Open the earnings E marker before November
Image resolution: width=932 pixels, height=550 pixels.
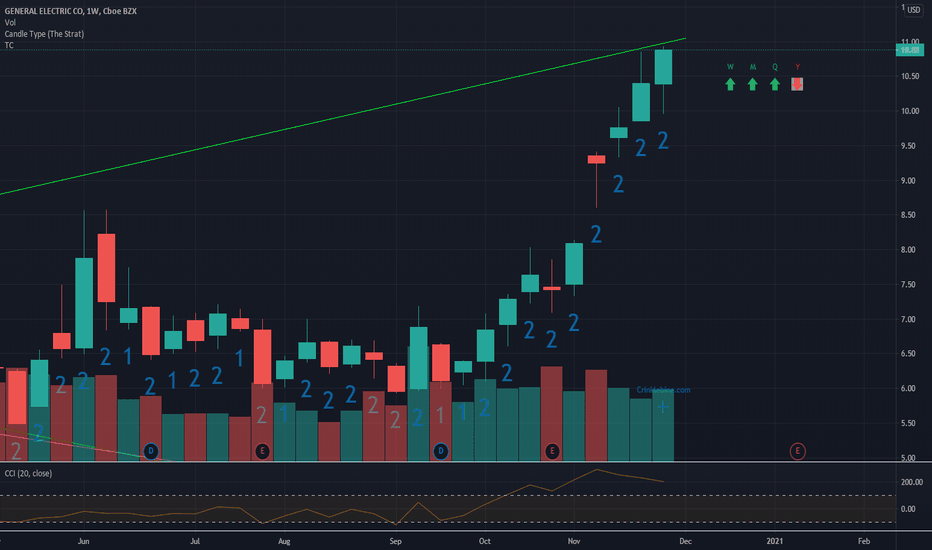552,451
